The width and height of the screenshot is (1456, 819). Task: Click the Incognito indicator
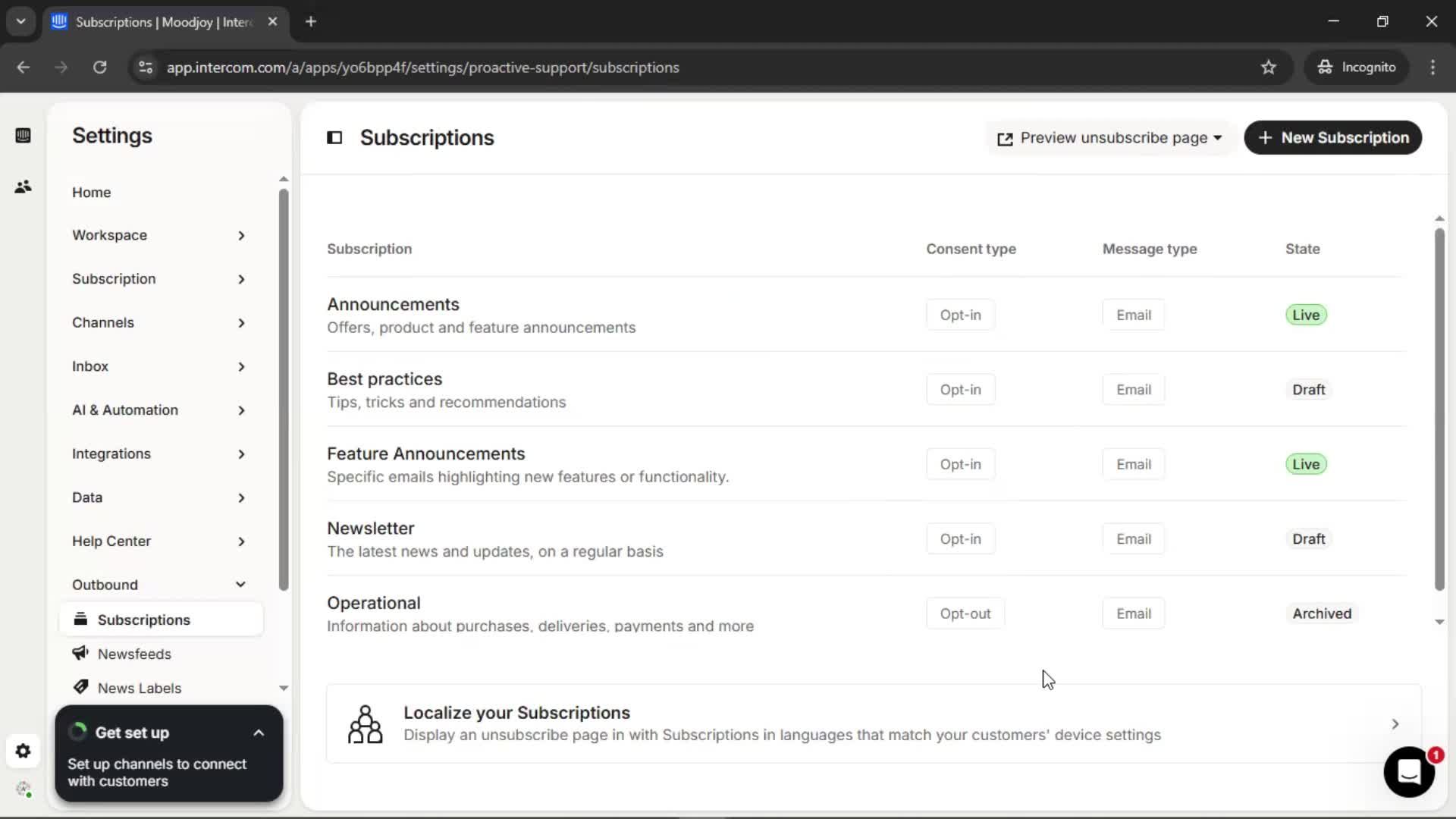point(1357,67)
